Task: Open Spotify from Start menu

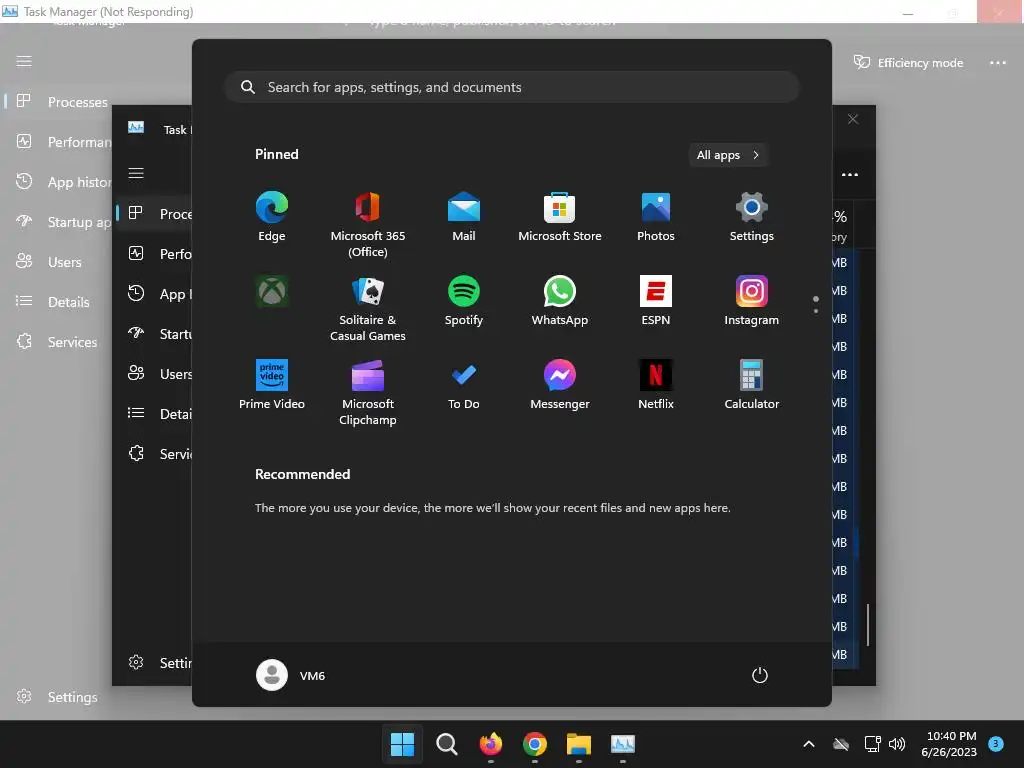Action: [464, 300]
